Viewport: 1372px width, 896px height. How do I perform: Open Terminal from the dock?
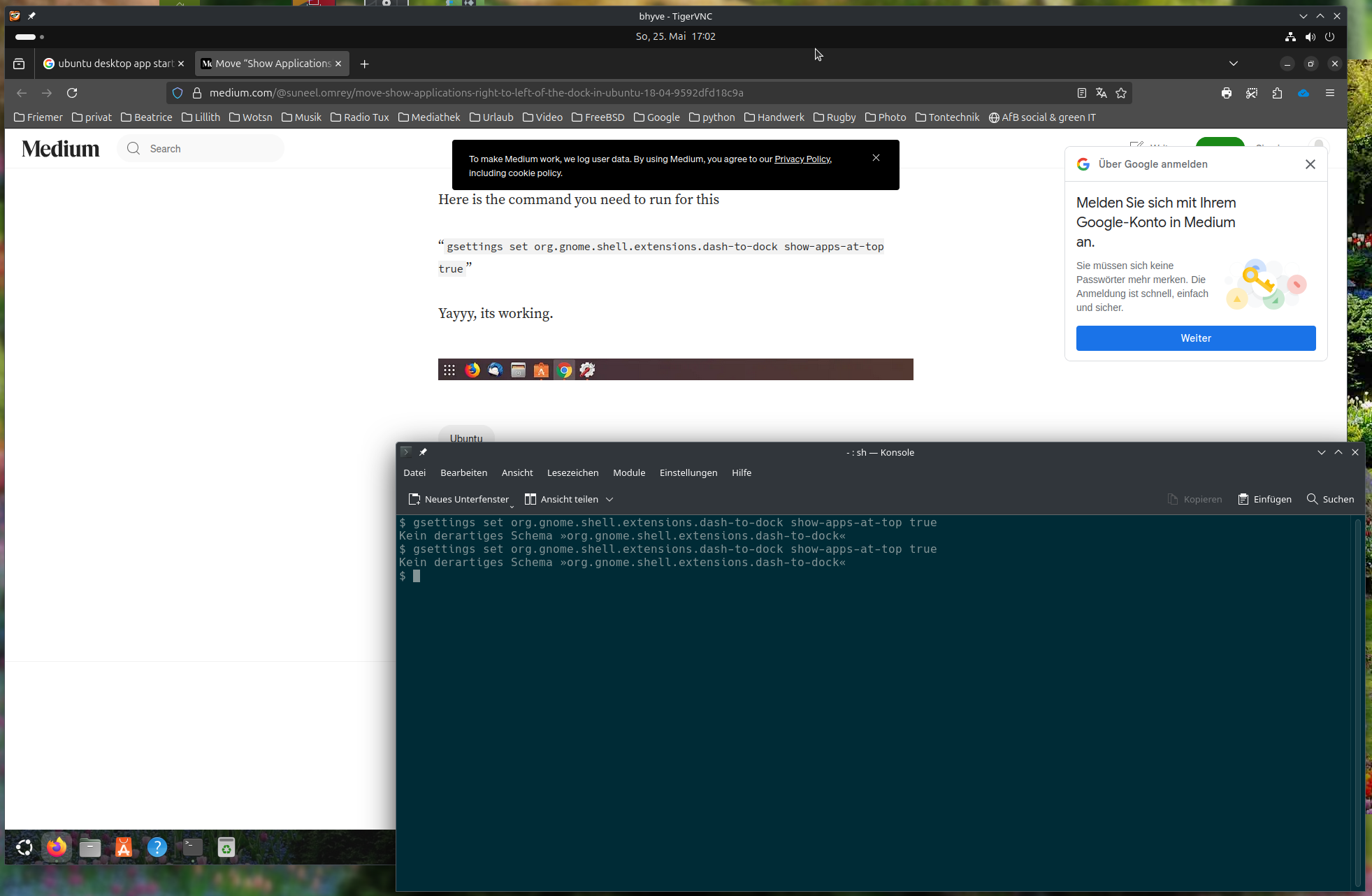click(x=192, y=848)
